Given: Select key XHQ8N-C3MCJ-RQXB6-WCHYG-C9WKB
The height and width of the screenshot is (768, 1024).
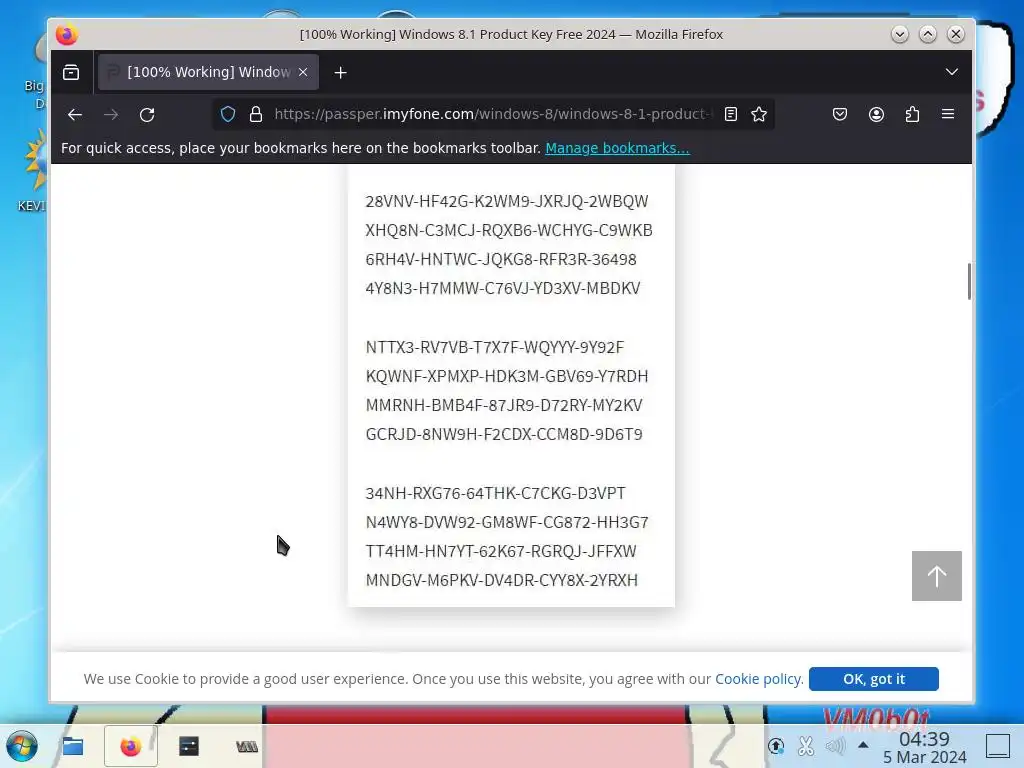Looking at the screenshot, I should [x=509, y=231].
